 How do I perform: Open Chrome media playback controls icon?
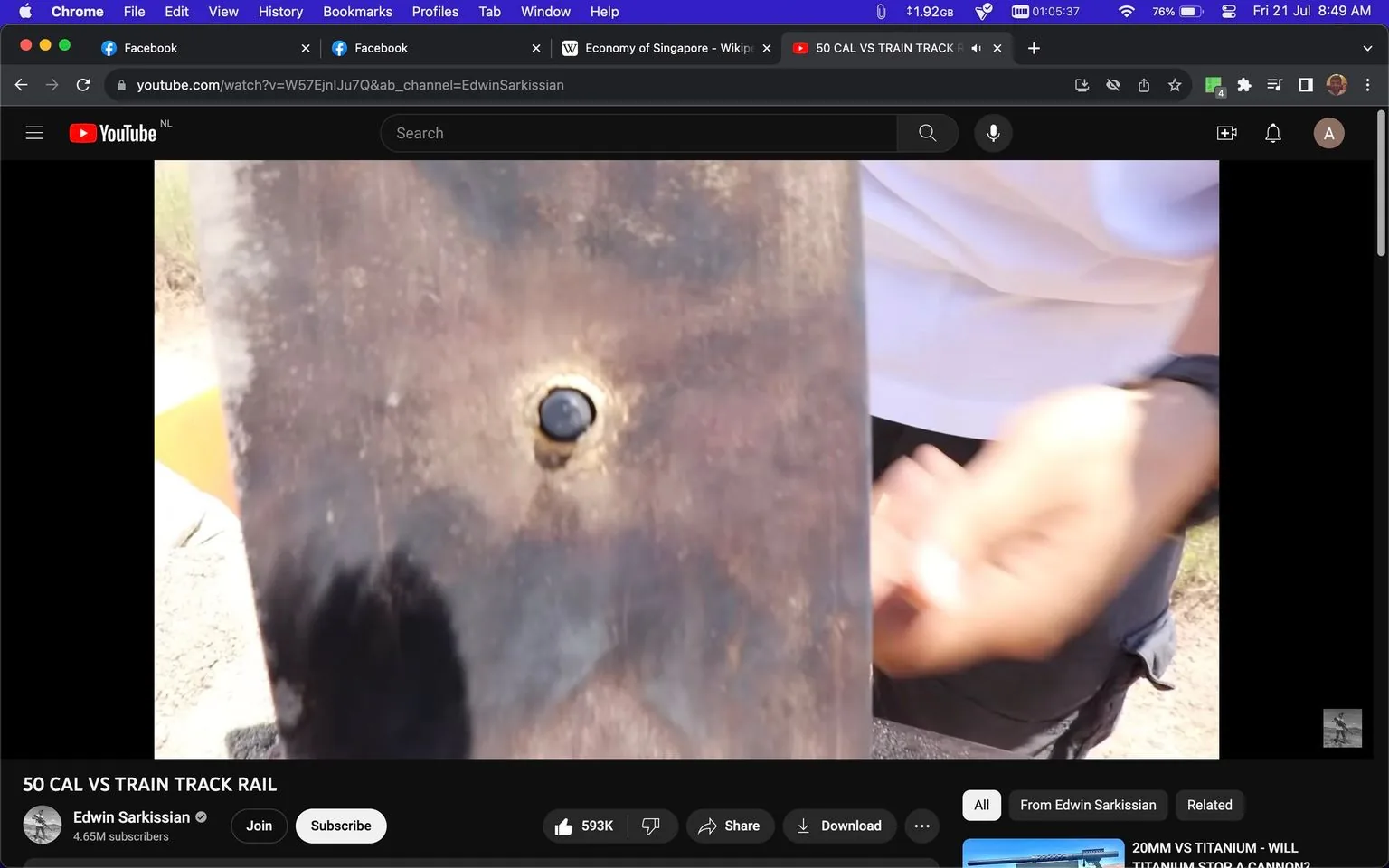(1274, 84)
